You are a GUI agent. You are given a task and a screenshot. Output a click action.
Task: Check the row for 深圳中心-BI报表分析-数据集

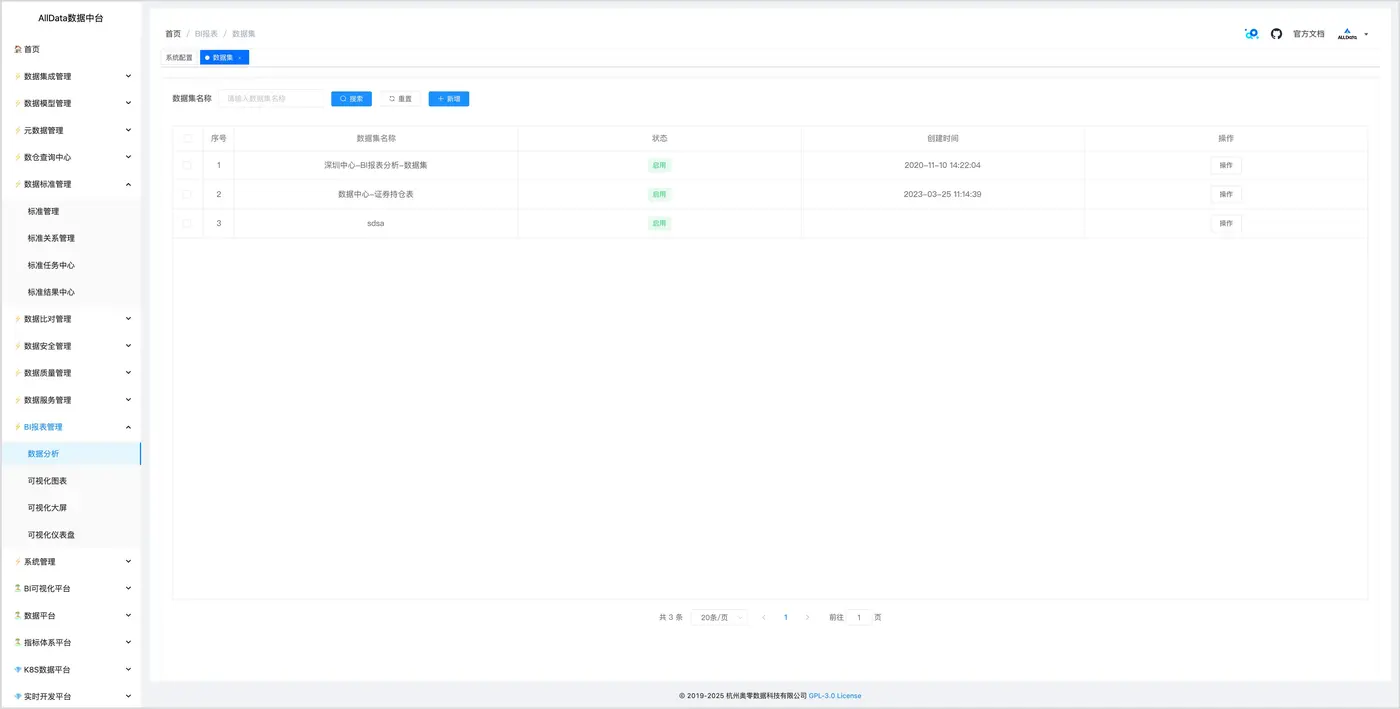pyautogui.click(x=187, y=165)
